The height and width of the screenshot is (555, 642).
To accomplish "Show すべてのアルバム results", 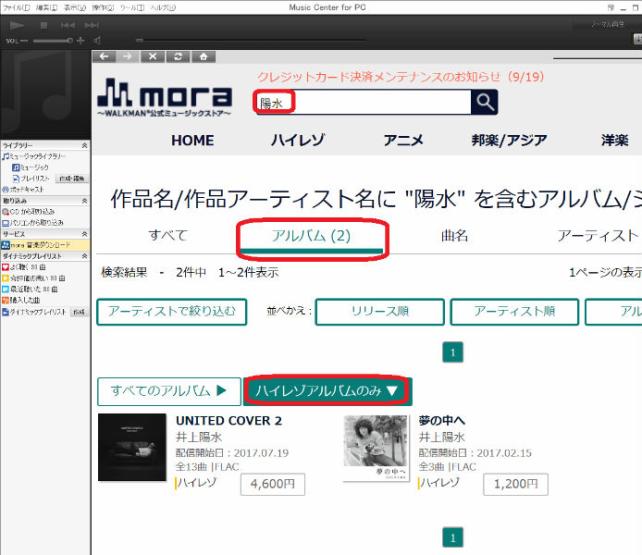I will pyautogui.click(x=169, y=391).
